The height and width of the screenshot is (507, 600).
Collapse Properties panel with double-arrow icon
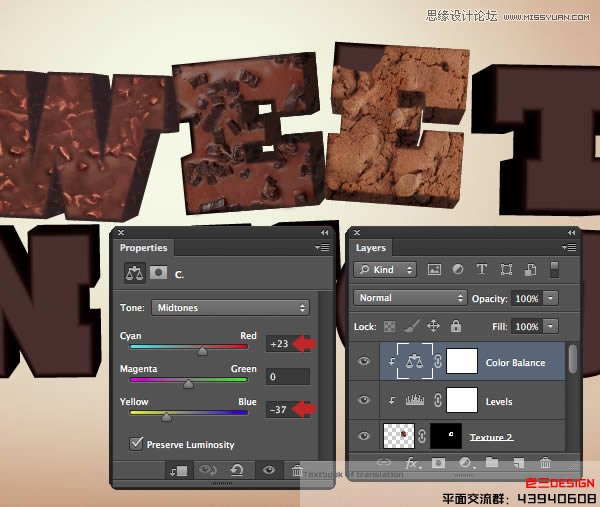[324, 233]
